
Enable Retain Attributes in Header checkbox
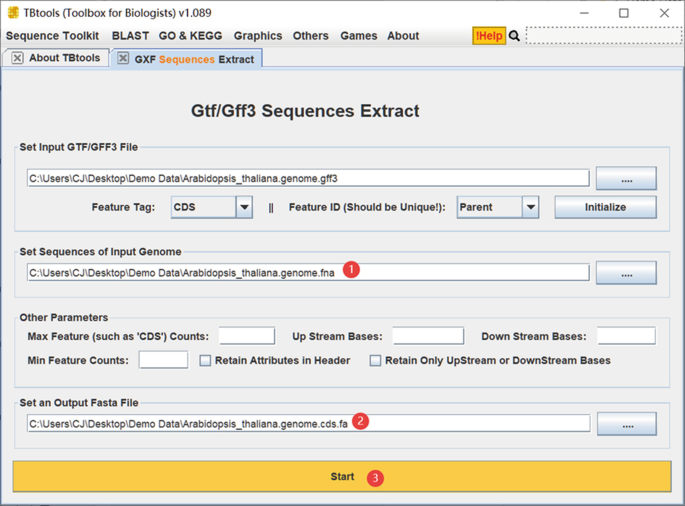[x=205, y=360]
